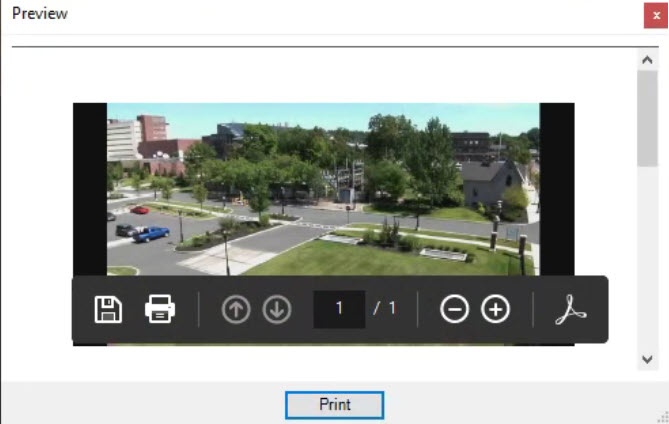Click the window resize grip in the corner
Viewport: 669px width, 424px height.
pyautogui.click(x=661, y=416)
